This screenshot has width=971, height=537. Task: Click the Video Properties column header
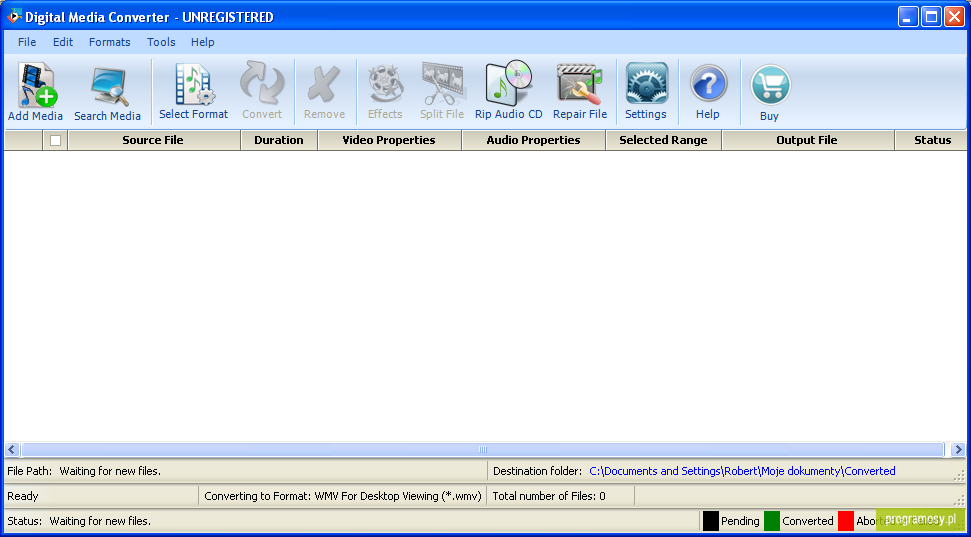390,140
